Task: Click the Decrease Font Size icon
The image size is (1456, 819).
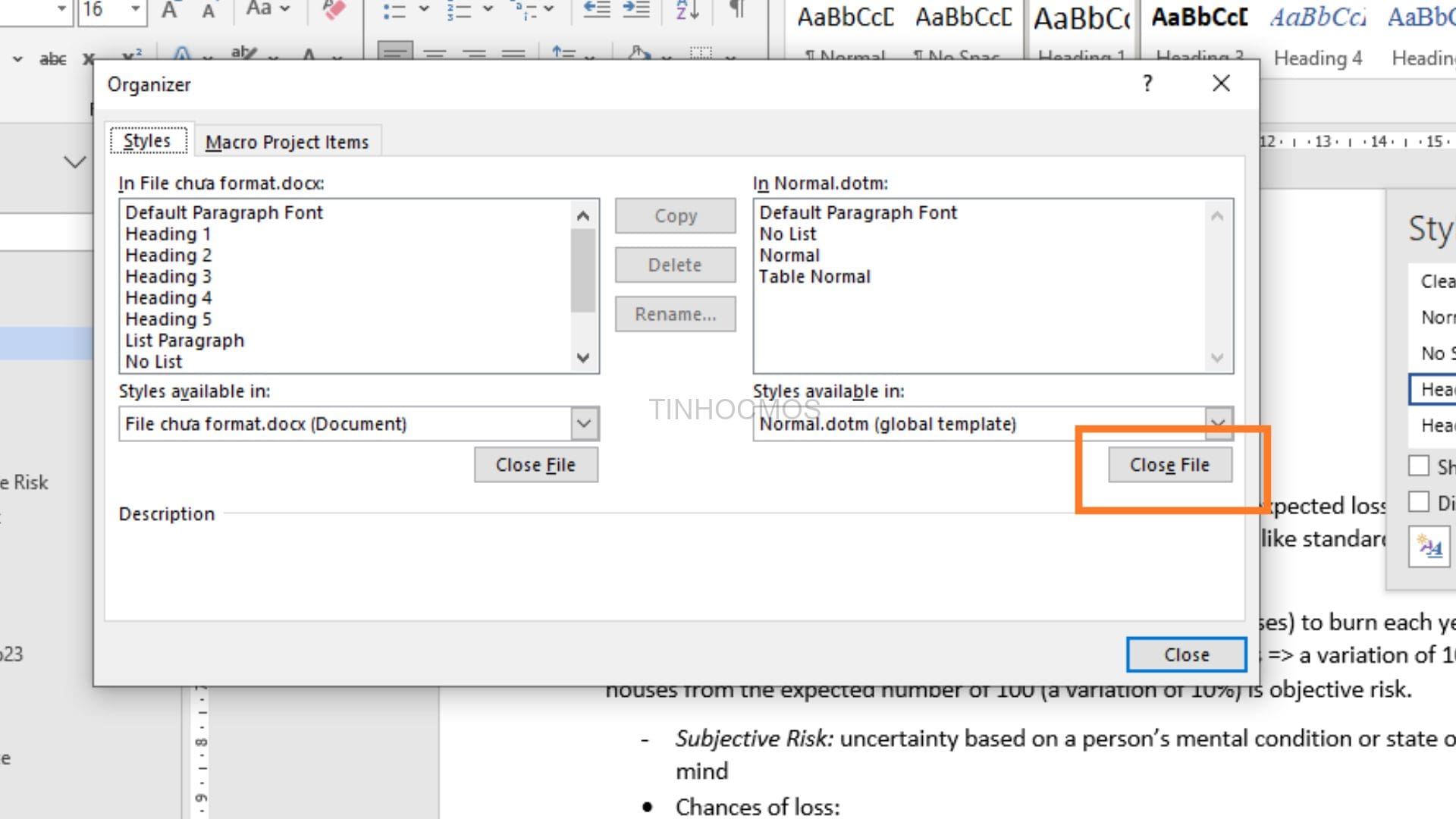Action: [209, 10]
